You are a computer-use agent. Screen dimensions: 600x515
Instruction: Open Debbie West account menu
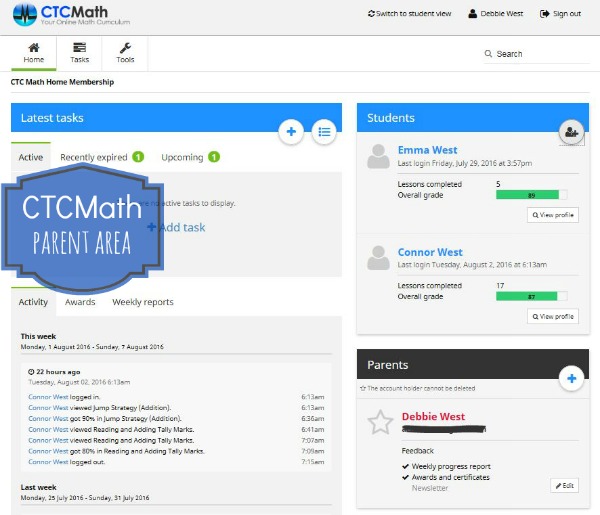click(496, 14)
